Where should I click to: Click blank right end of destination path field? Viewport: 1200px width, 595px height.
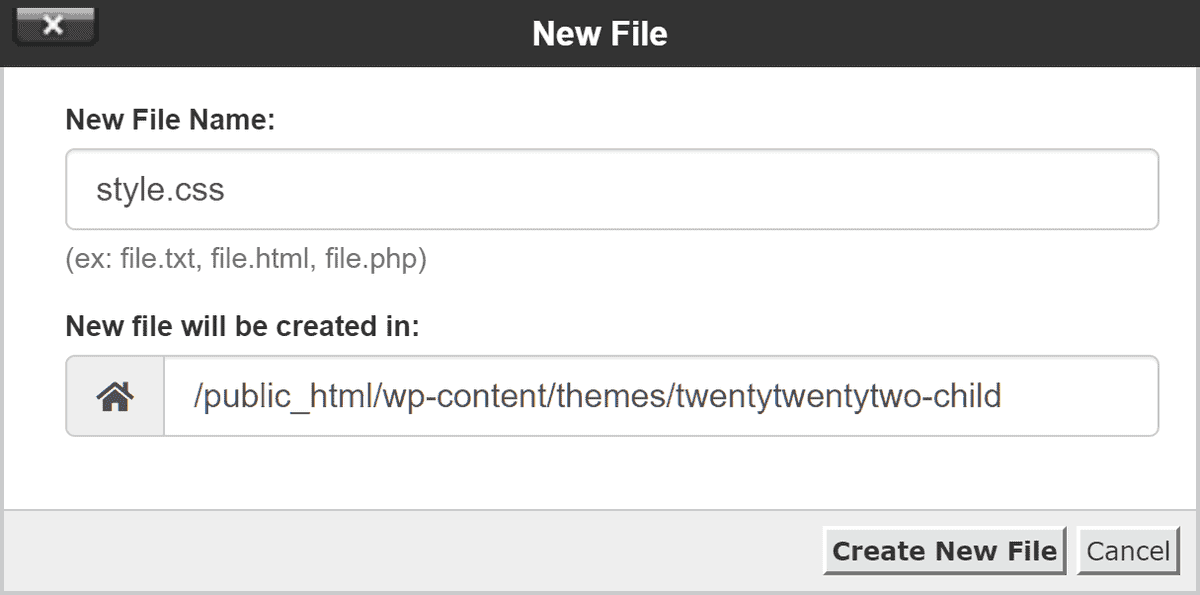pos(1090,397)
